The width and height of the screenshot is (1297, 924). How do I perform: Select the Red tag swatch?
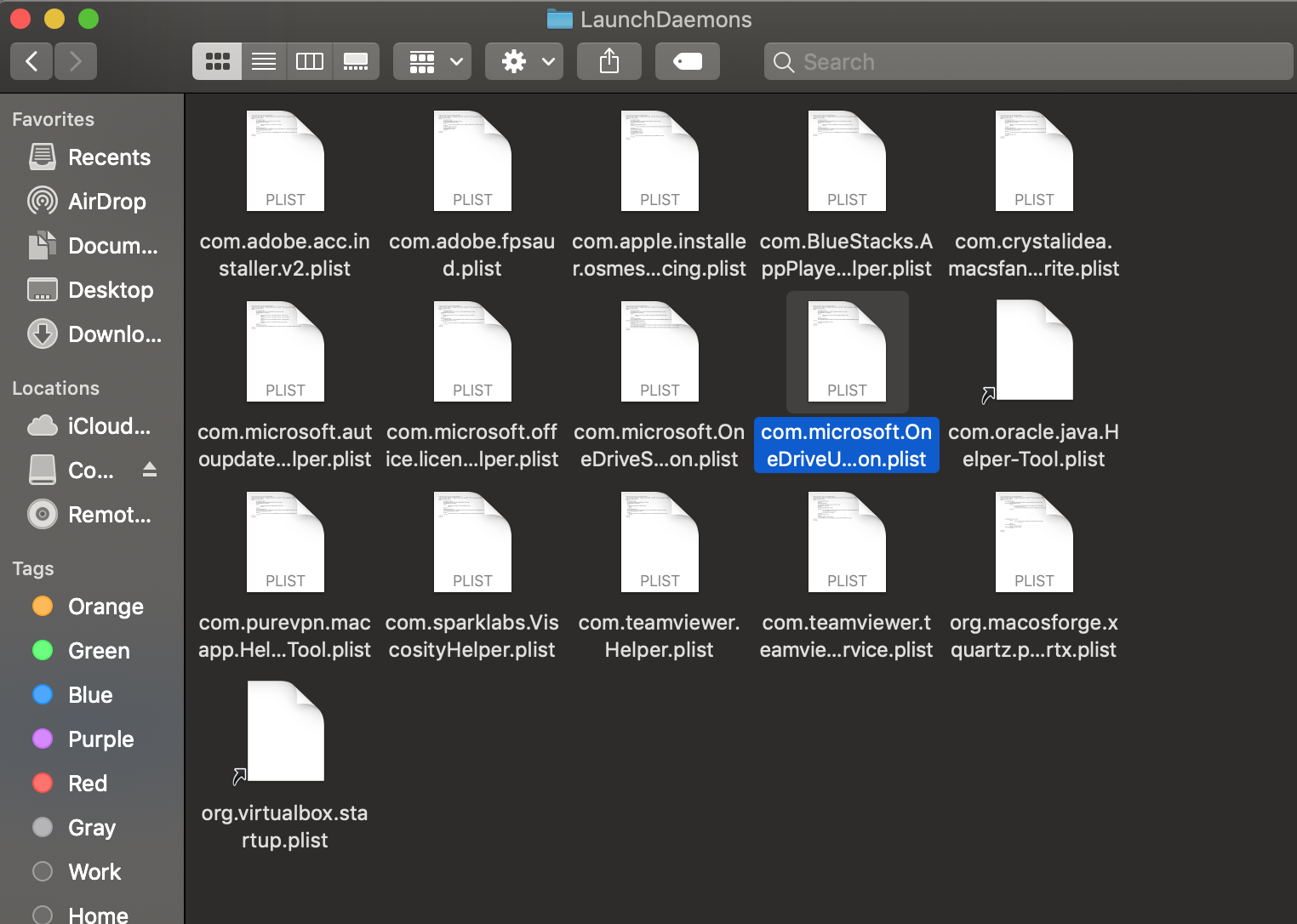pyautogui.click(x=43, y=783)
